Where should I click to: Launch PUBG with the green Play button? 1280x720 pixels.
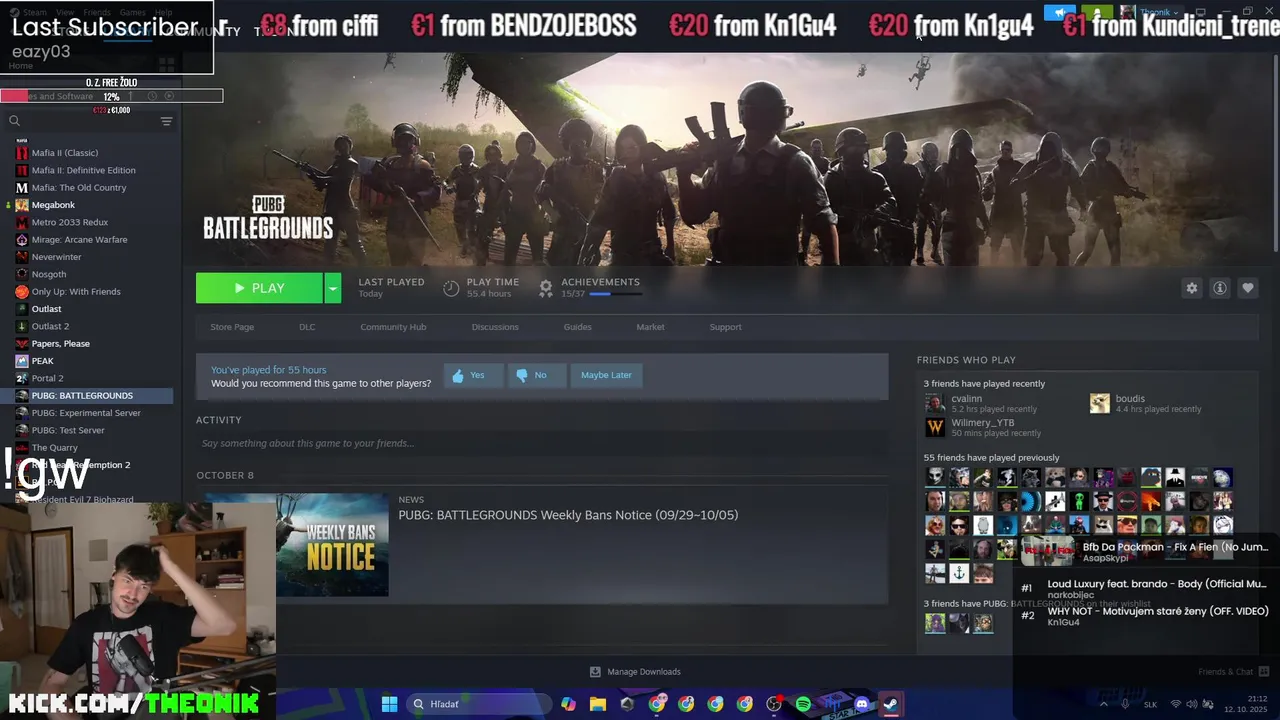[x=259, y=288]
